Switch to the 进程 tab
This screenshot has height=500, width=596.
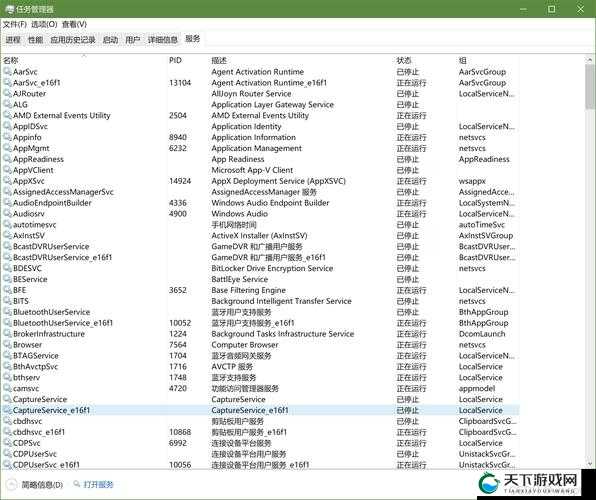13,40
